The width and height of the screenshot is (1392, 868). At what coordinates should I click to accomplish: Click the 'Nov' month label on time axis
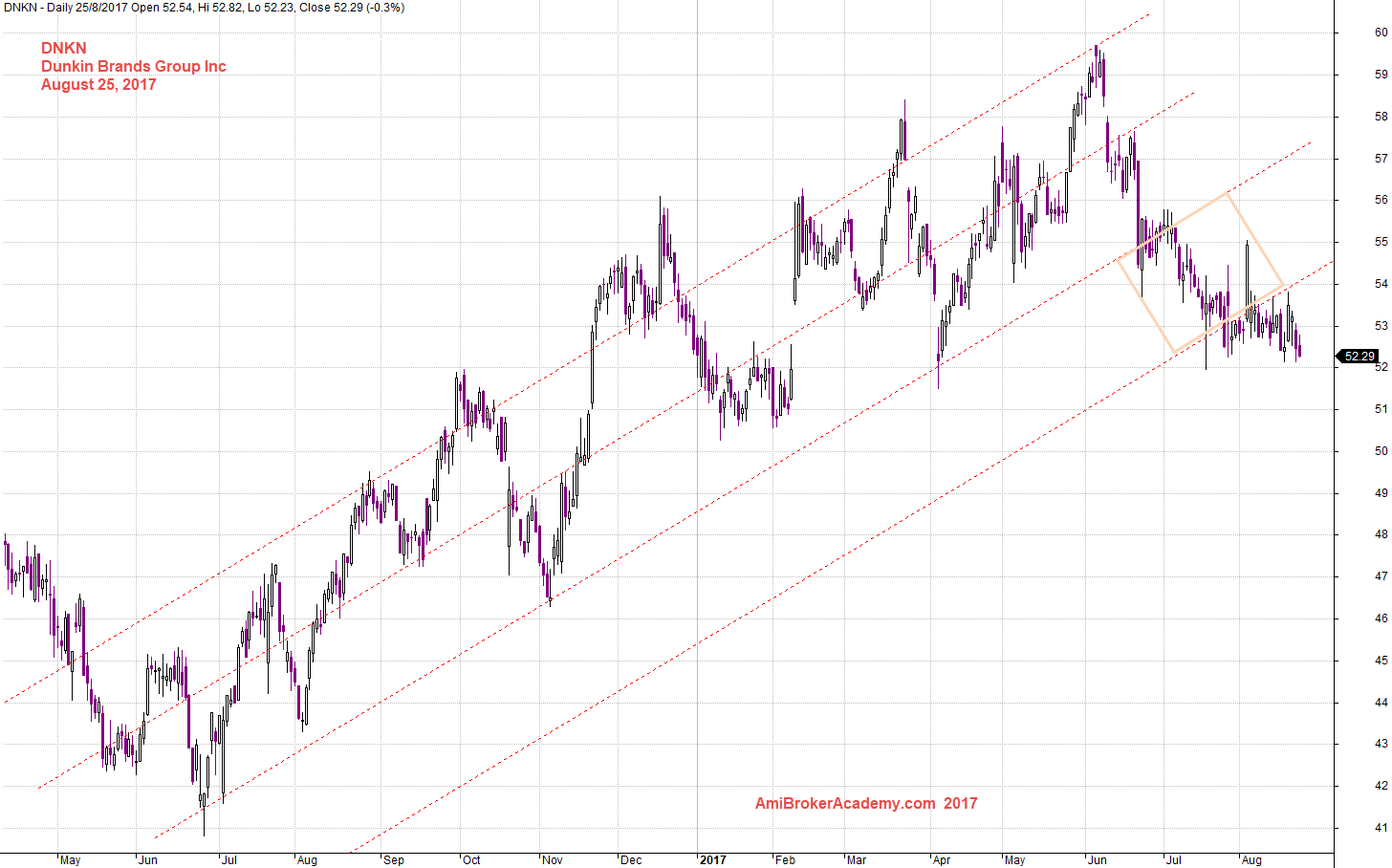tap(553, 860)
